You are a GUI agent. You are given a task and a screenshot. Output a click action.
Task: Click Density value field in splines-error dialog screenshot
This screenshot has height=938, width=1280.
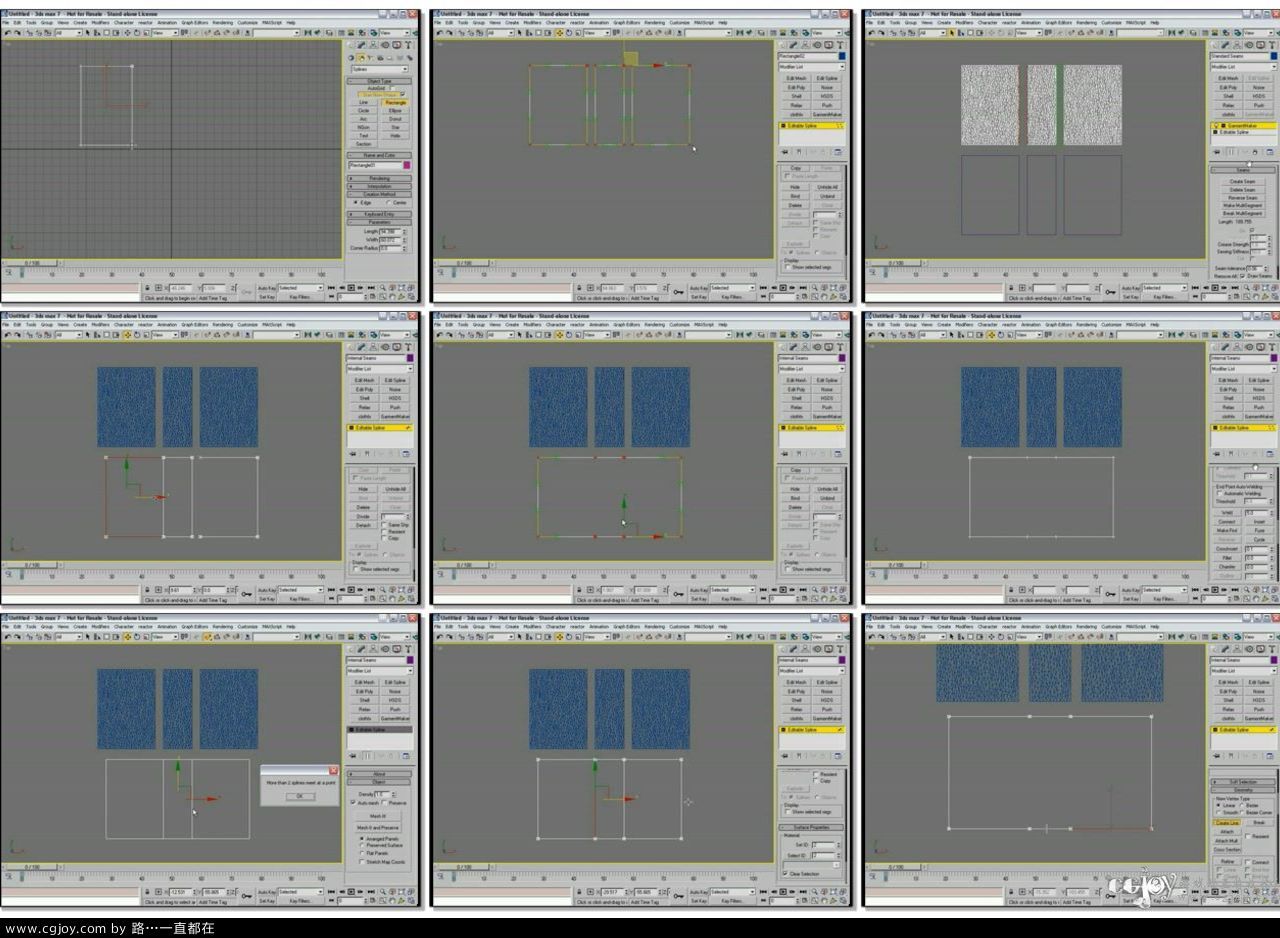coord(383,794)
